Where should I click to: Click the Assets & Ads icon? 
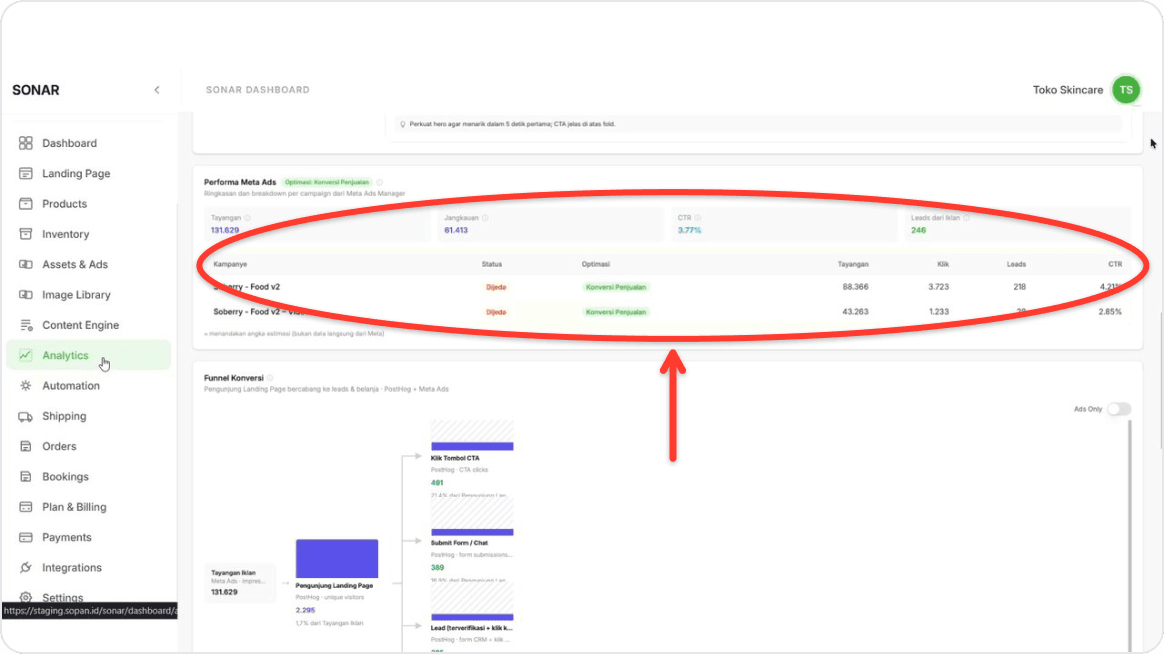(26, 264)
